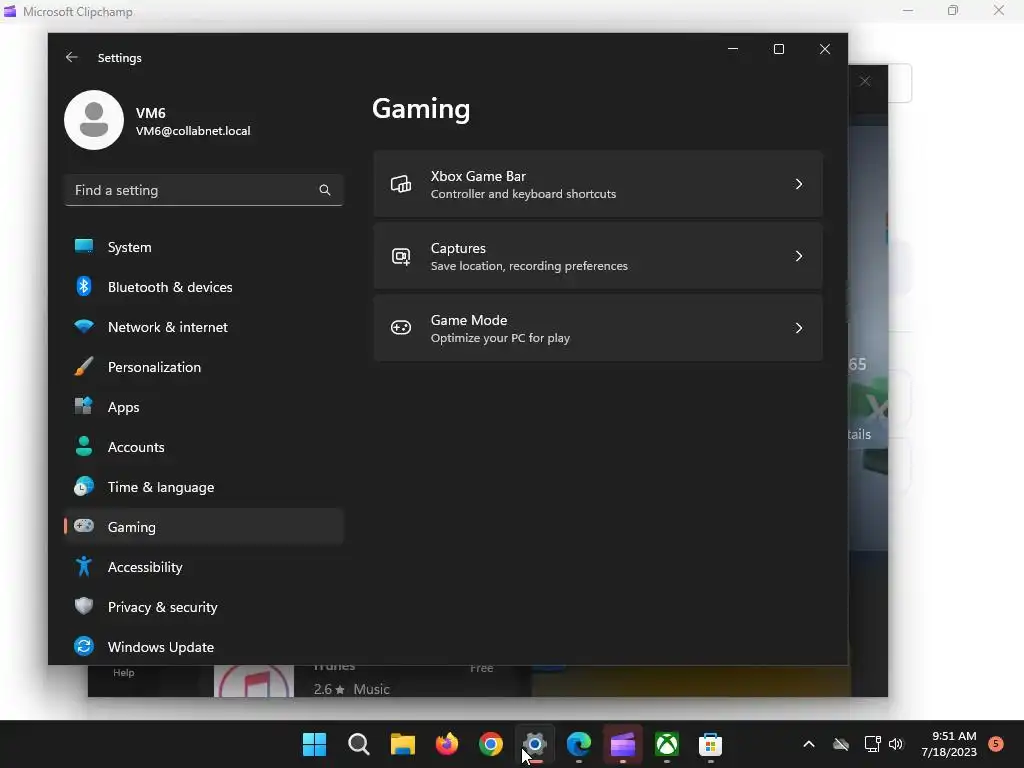This screenshot has width=1024, height=768.
Task: Click the Gaming page heading
Action: pos(421,109)
